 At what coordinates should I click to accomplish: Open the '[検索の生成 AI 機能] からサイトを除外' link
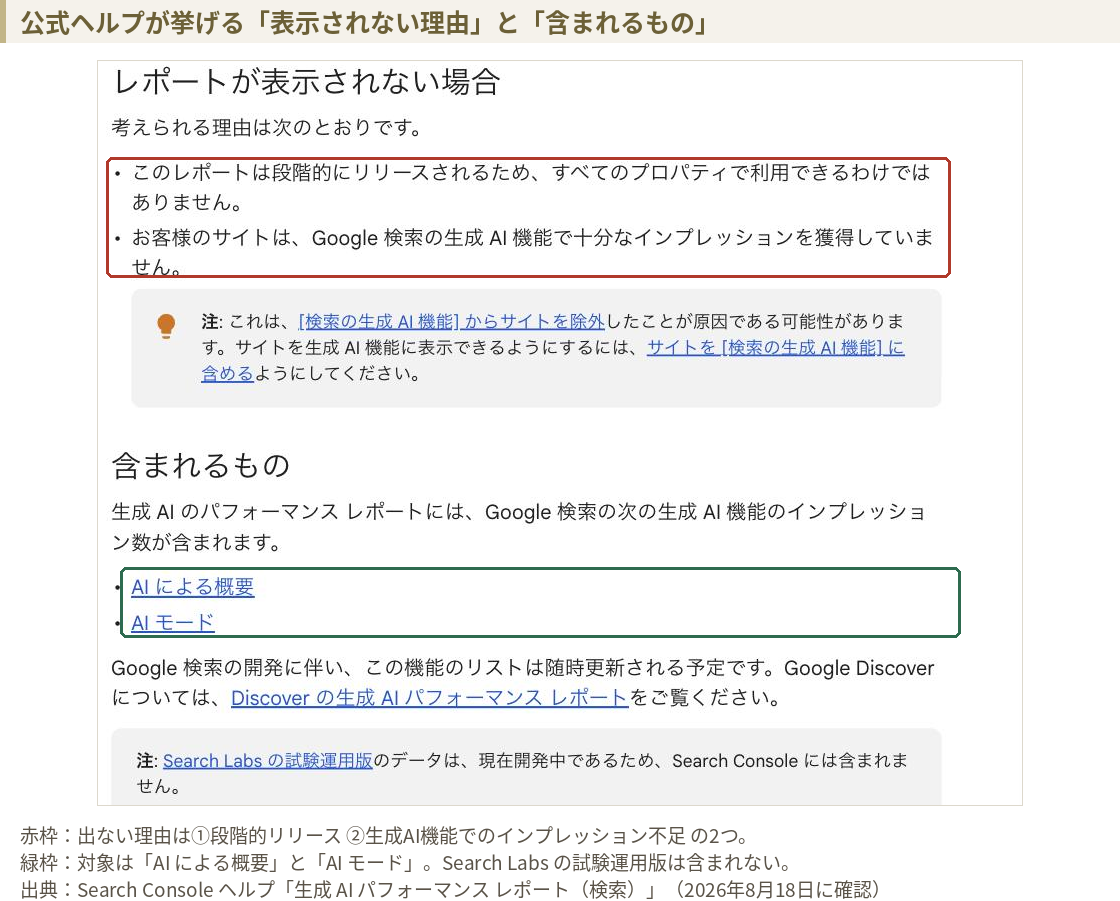click(451, 322)
